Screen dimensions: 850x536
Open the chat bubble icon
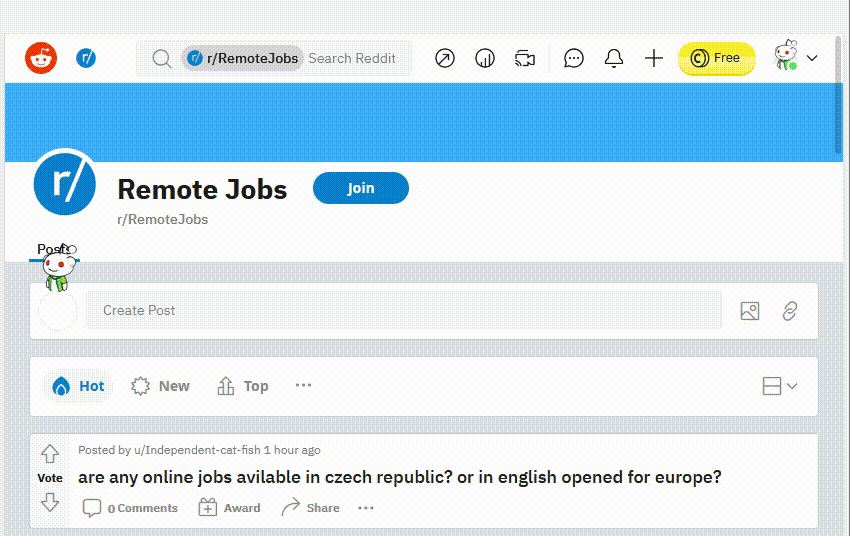[x=574, y=58]
